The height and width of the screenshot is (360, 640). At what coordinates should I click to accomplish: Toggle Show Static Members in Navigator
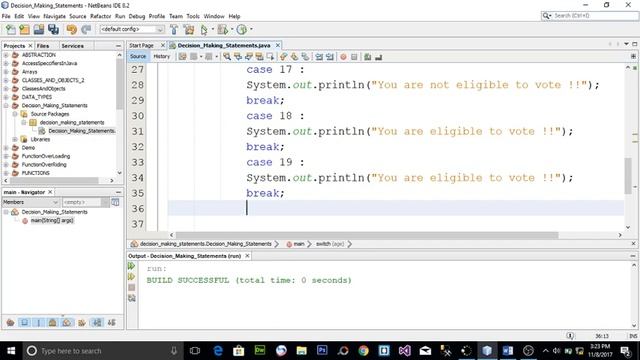(x=39, y=323)
